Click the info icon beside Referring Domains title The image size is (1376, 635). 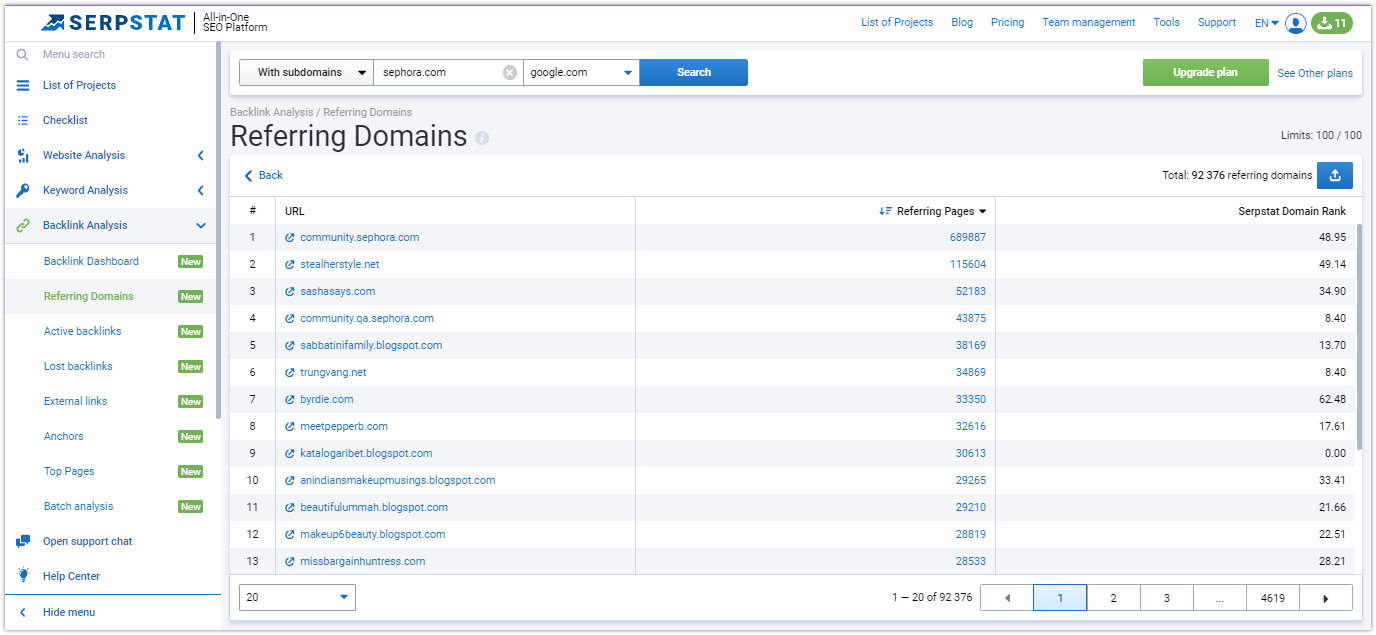coord(482,138)
